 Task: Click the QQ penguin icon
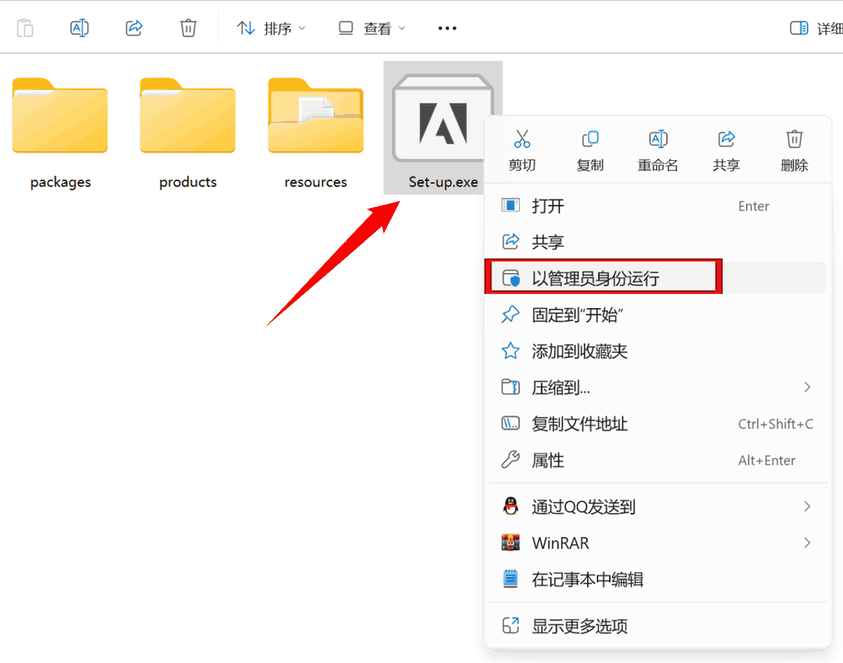[x=510, y=506]
